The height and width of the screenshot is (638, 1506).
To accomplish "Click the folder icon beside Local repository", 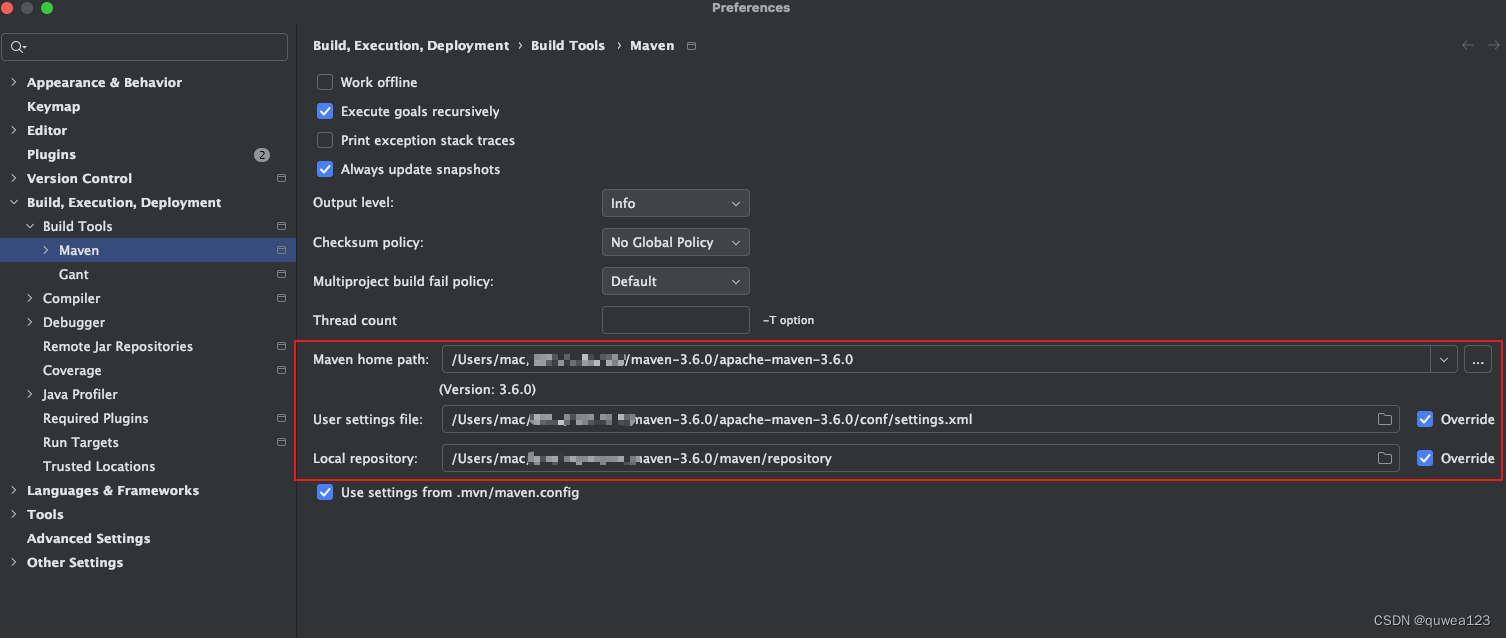I will 1385,458.
